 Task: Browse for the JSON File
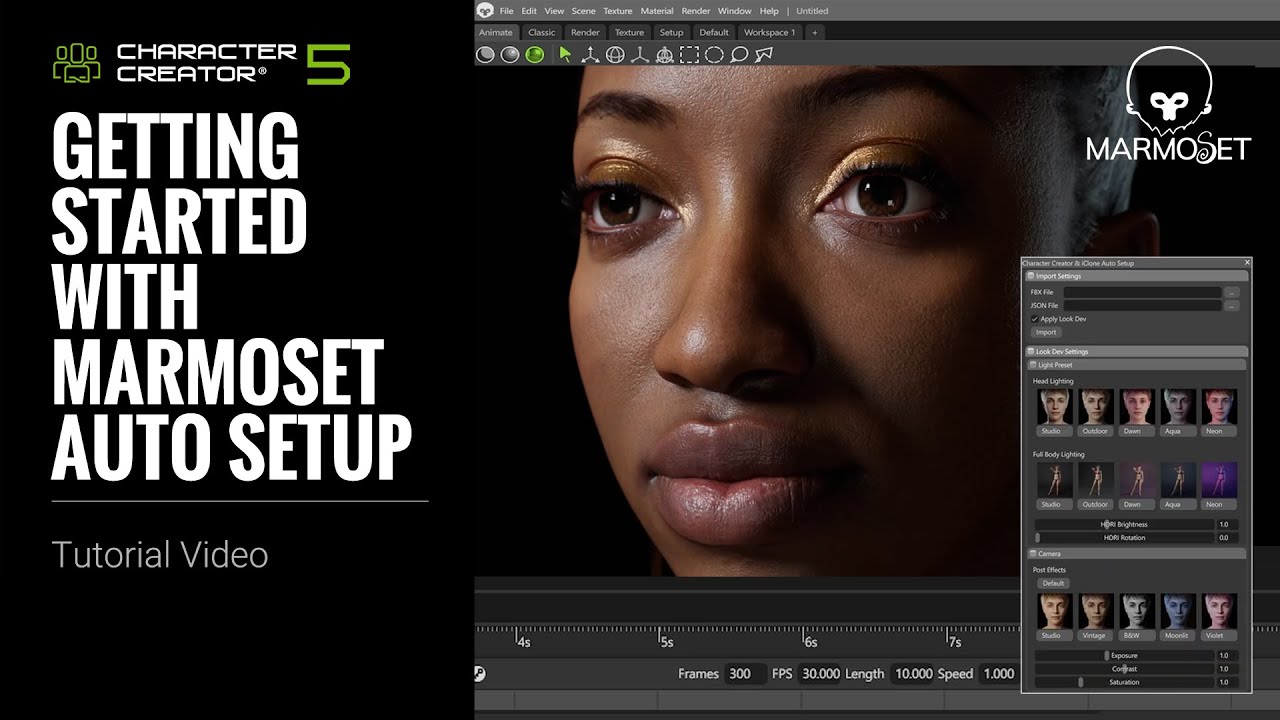[x=1232, y=305]
